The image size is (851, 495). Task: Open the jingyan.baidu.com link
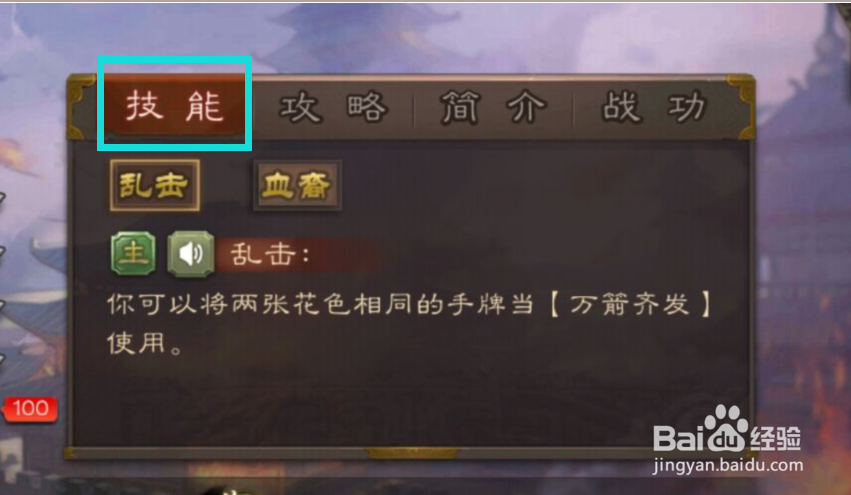click(x=728, y=466)
